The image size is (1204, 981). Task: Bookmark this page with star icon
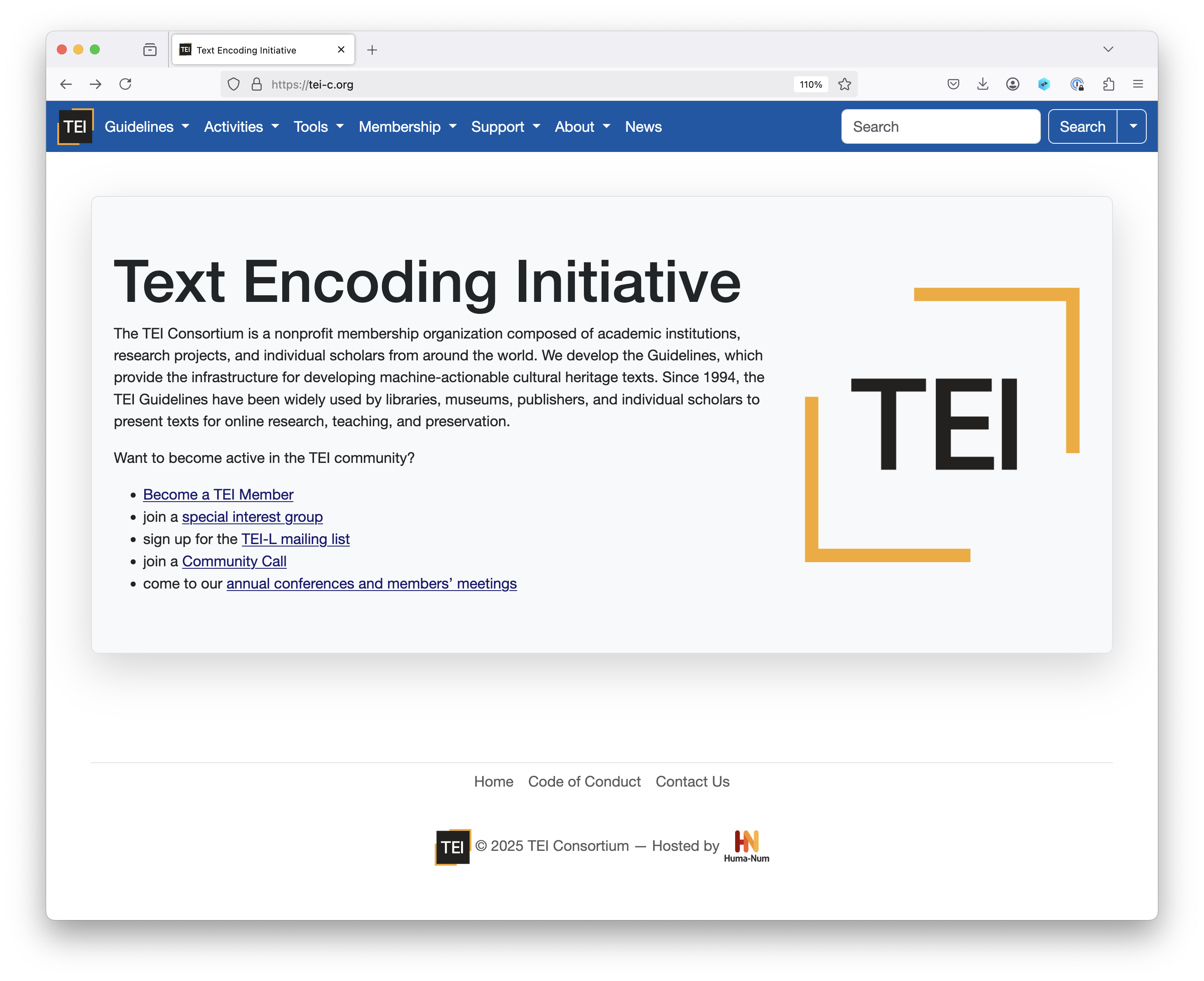[x=845, y=84]
